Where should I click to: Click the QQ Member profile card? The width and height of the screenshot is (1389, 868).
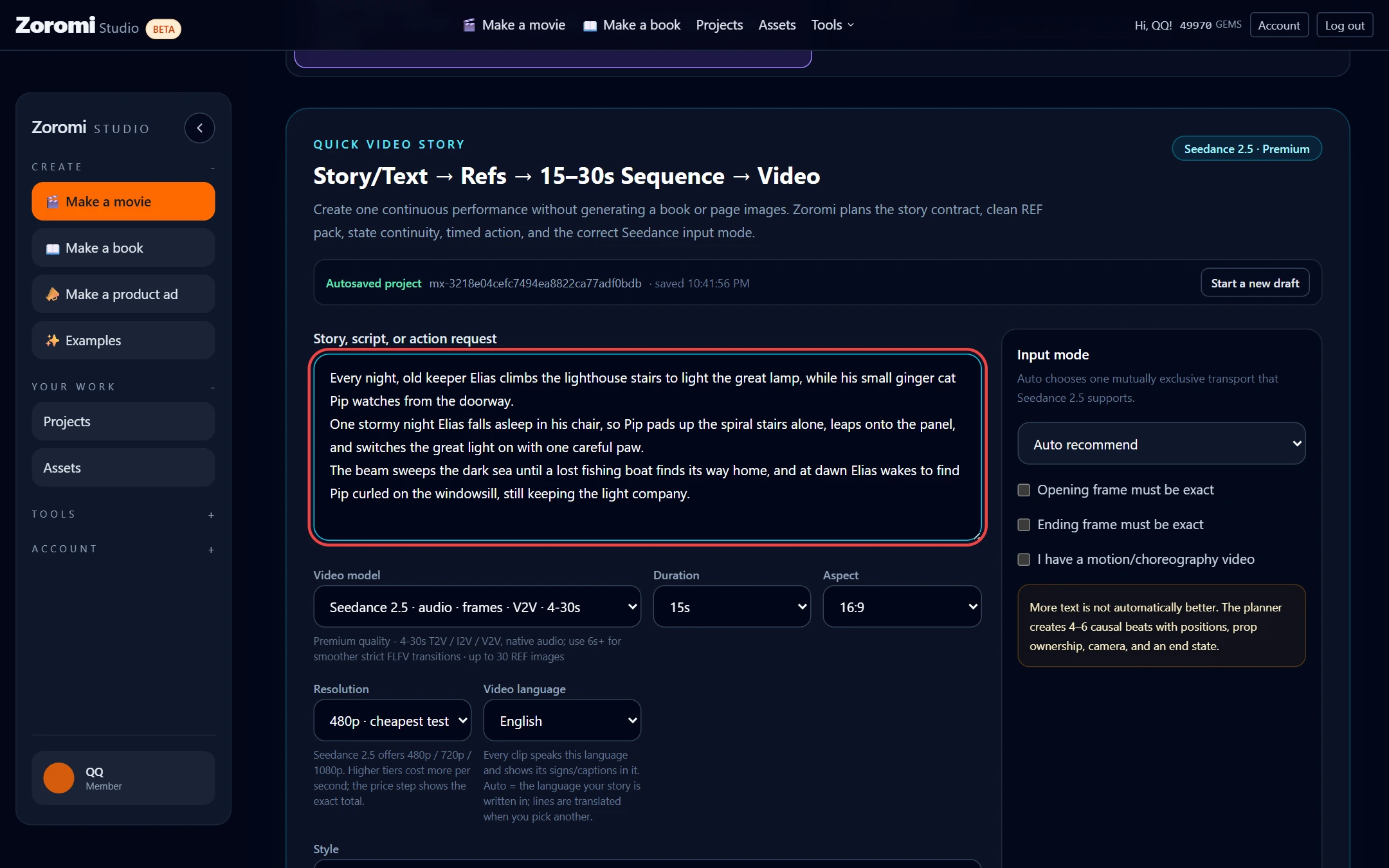(123, 778)
